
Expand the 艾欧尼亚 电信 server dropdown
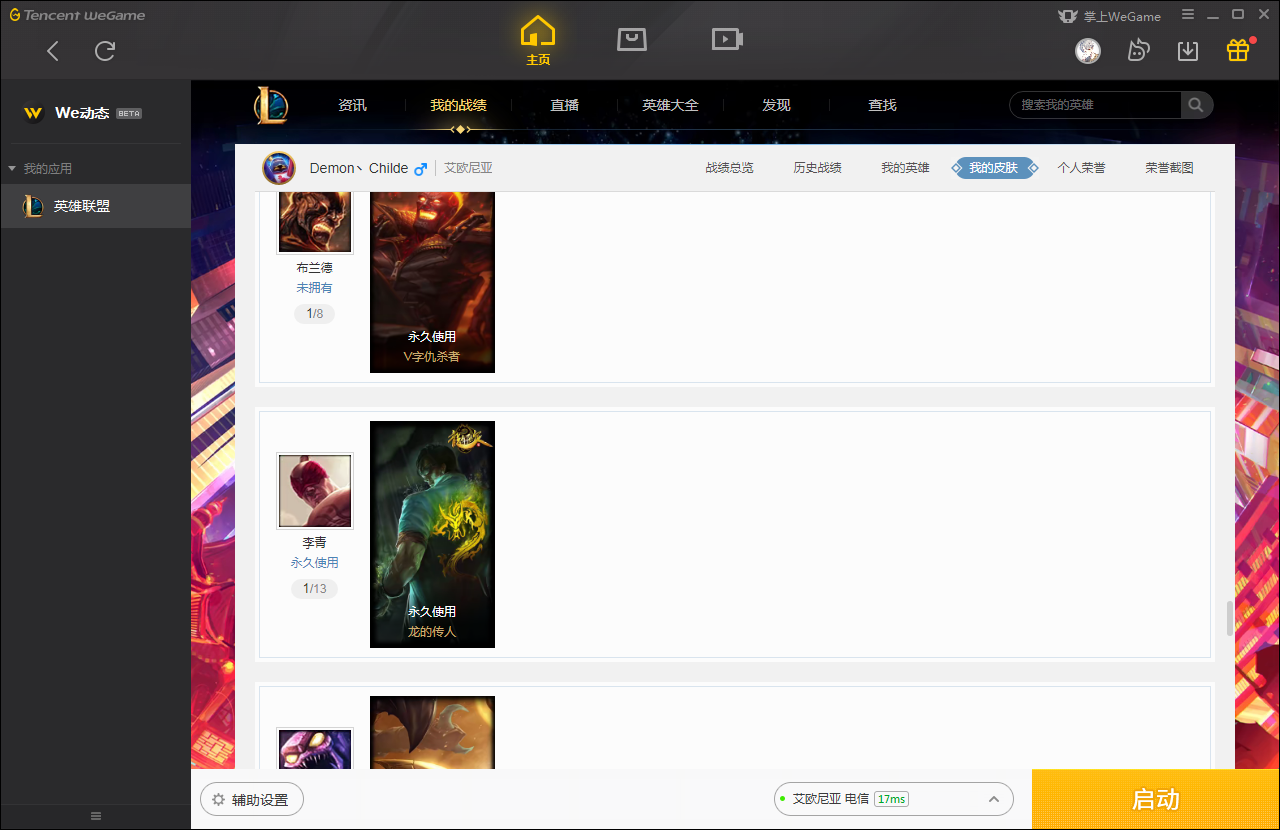pos(893,799)
